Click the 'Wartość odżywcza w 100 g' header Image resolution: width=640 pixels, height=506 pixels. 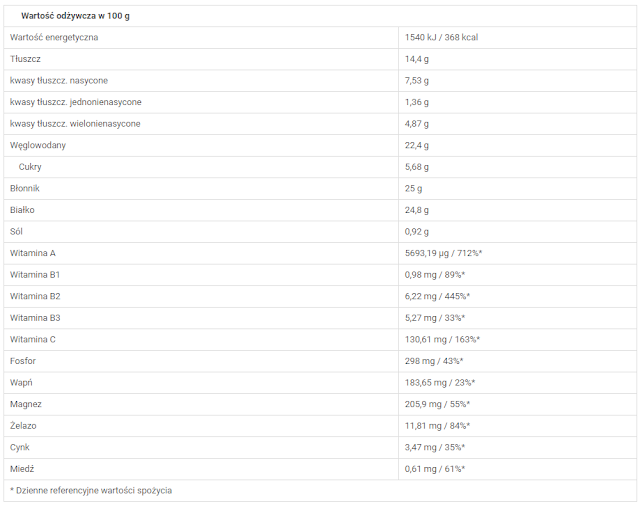point(75,16)
